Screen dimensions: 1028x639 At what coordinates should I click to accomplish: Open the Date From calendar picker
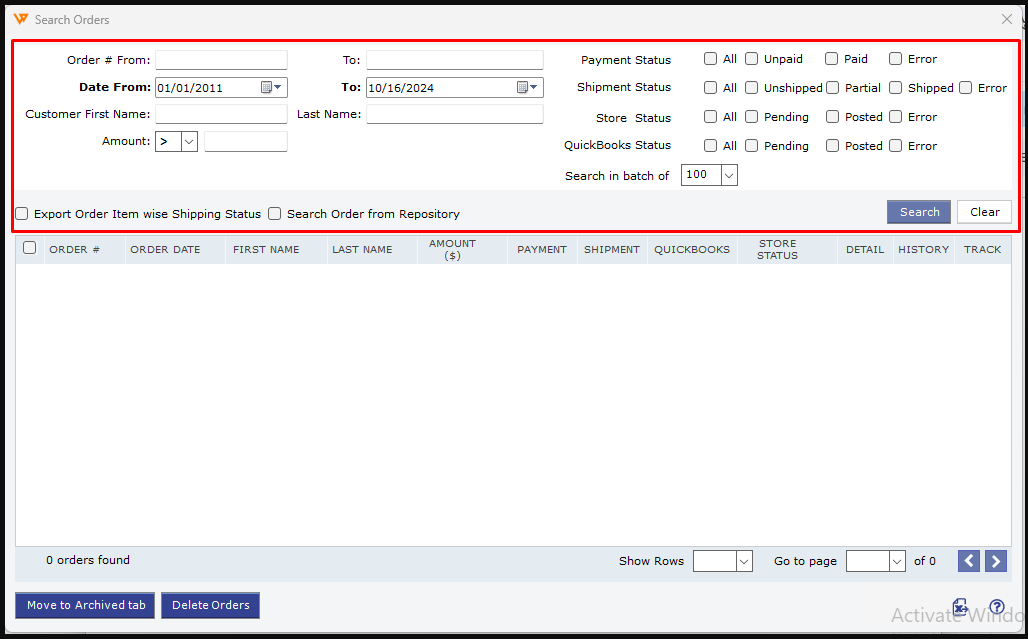point(271,88)
